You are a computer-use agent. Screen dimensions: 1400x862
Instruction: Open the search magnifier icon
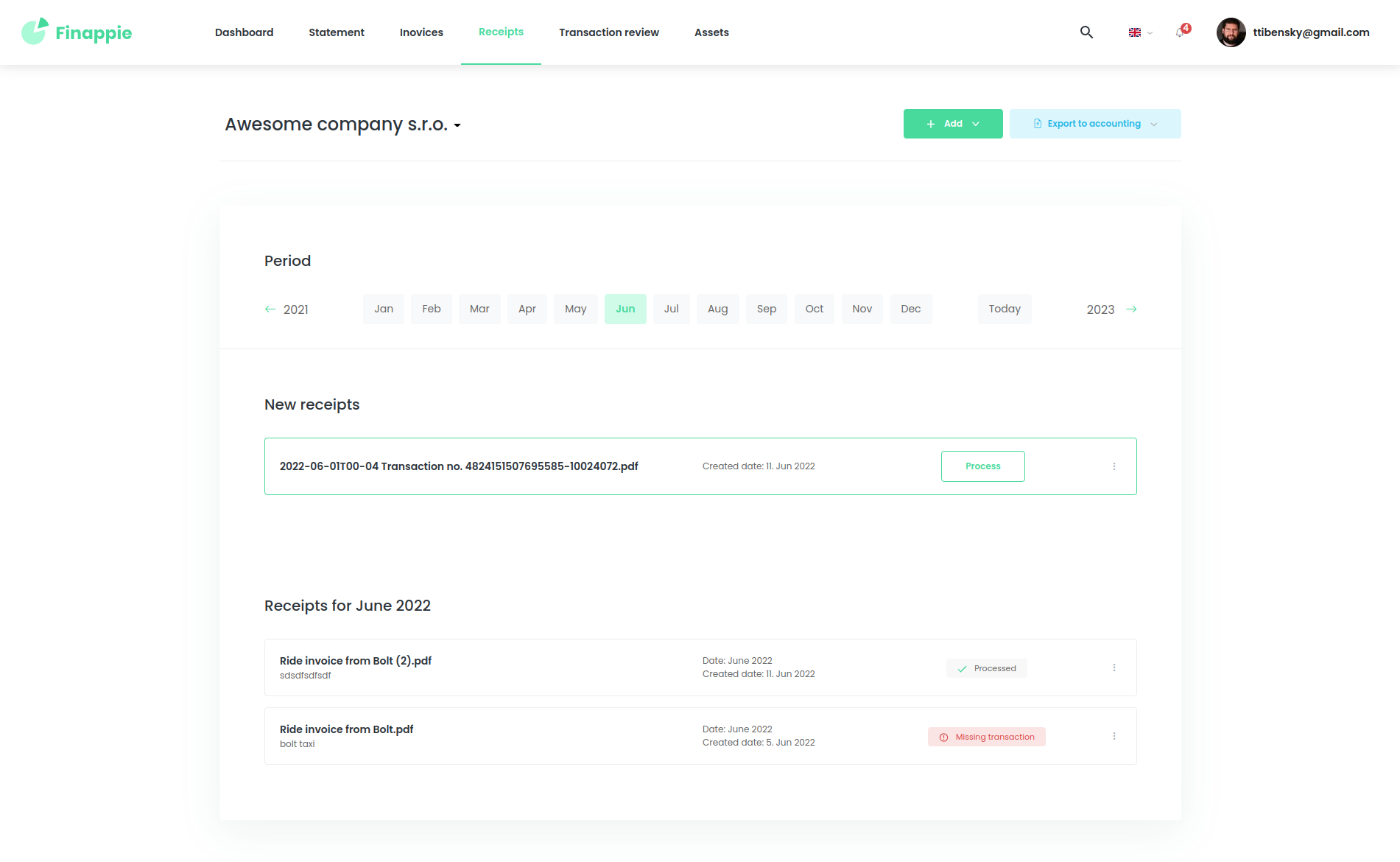pos(1086,32)
